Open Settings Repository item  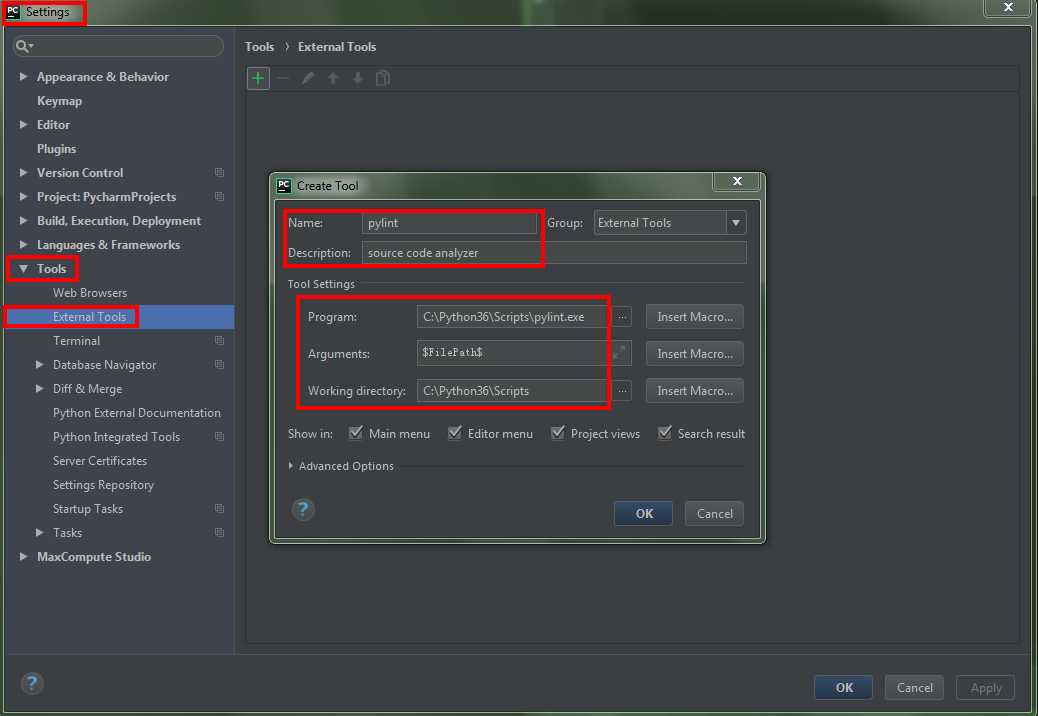tap(103, 485)
